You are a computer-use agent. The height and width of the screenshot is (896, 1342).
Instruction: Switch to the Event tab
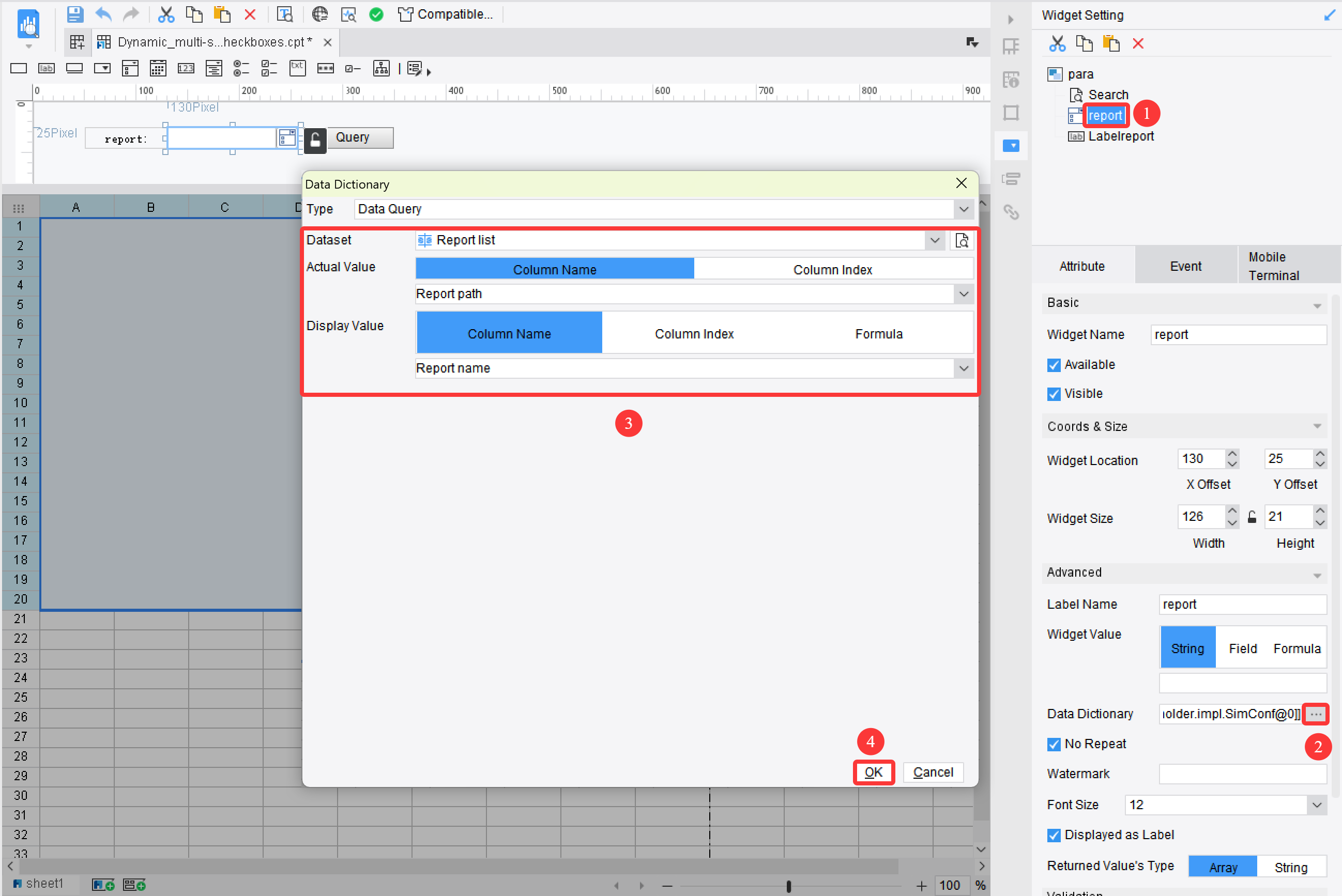tap(1185, 266)
